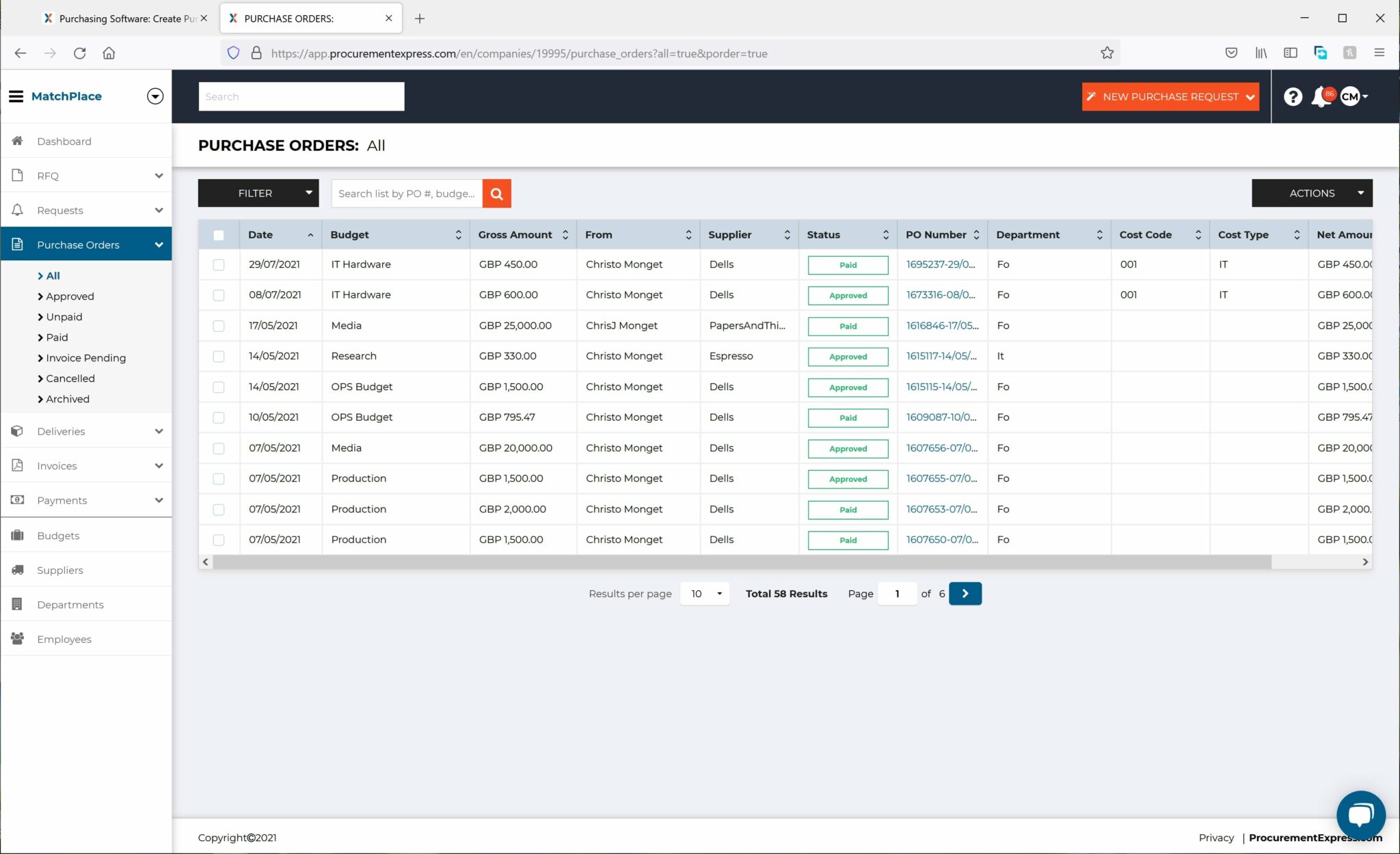Open the Results per page dropdown
1400x854 pixels.
[x=703, y=593]
